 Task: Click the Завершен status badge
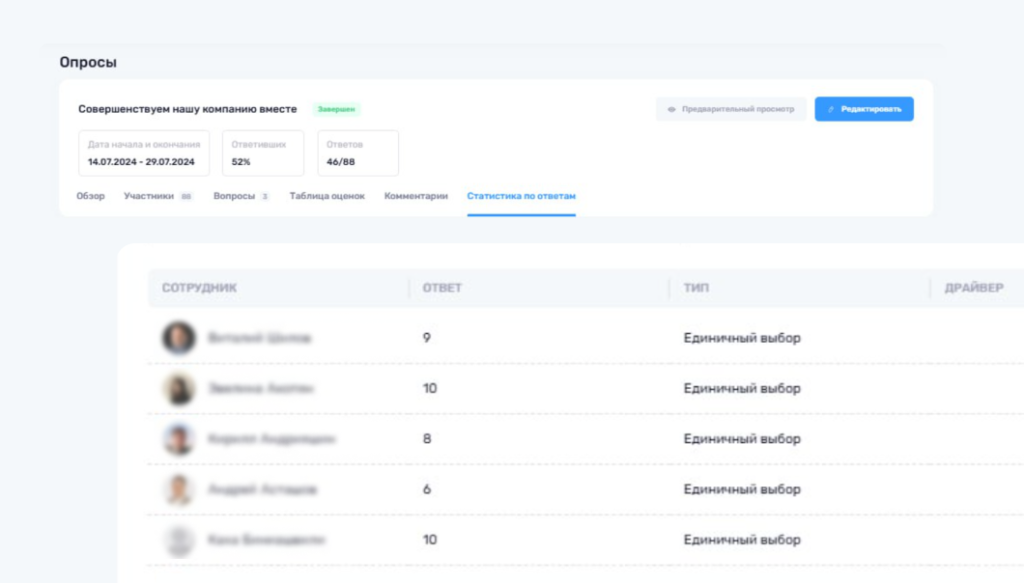[x=337, y=109]
